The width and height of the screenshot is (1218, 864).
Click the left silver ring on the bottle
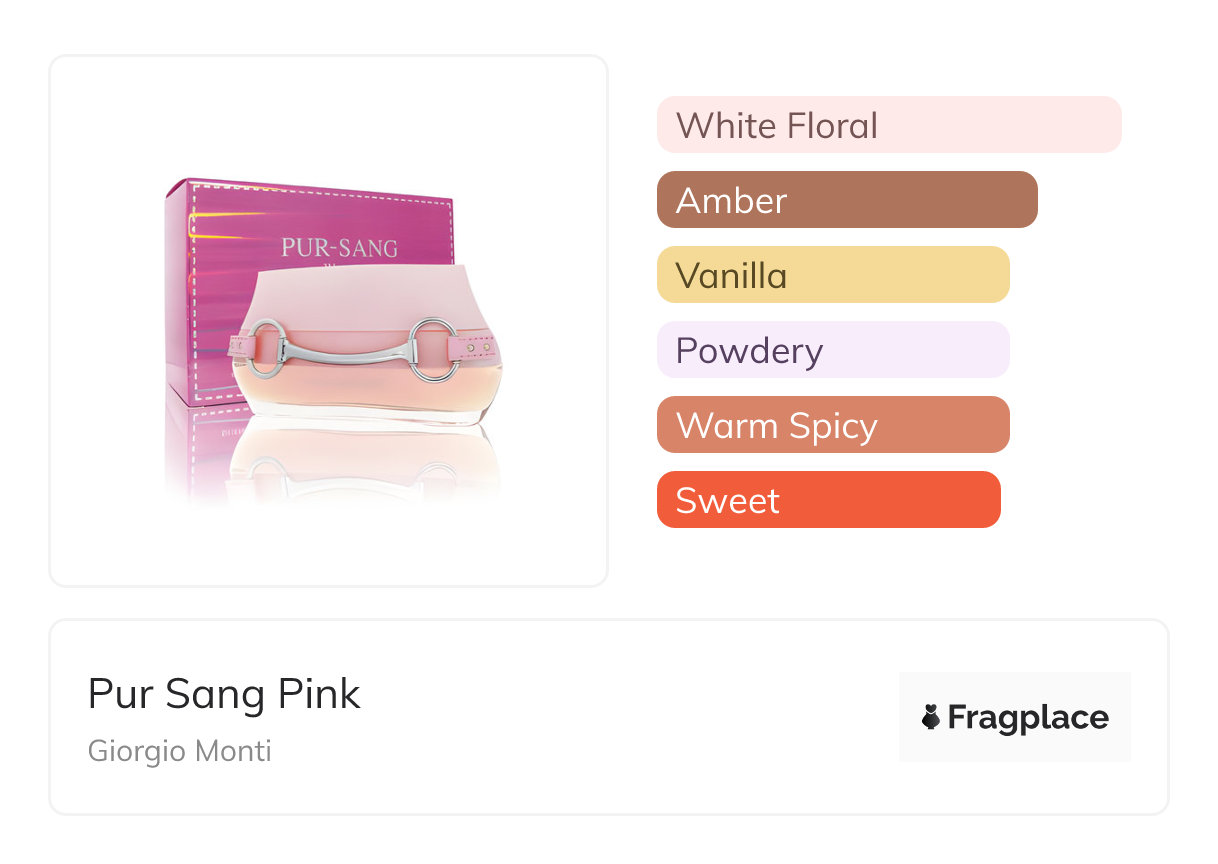[267, 347]
